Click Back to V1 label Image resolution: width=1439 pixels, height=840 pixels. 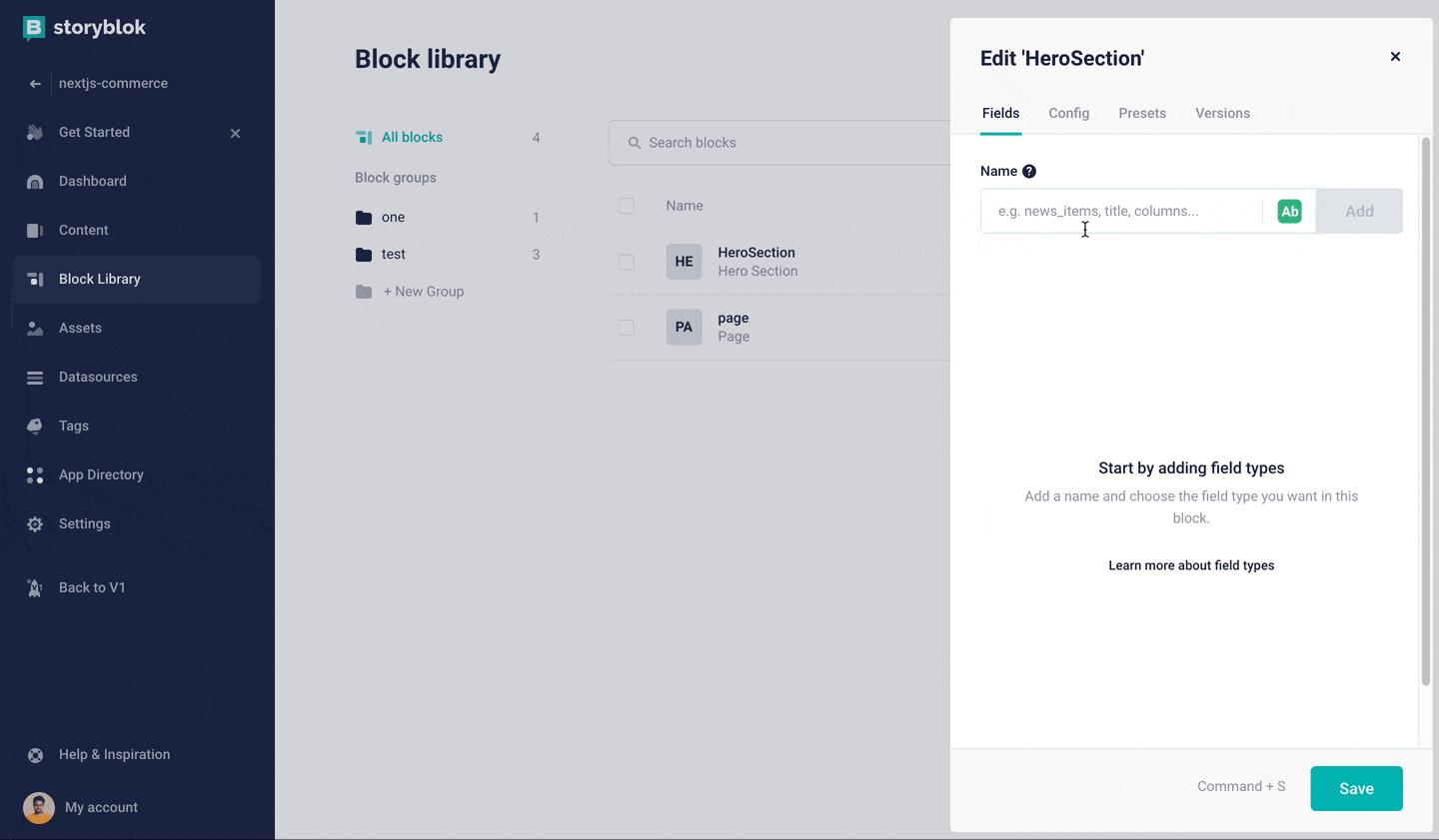coord(92,588)
